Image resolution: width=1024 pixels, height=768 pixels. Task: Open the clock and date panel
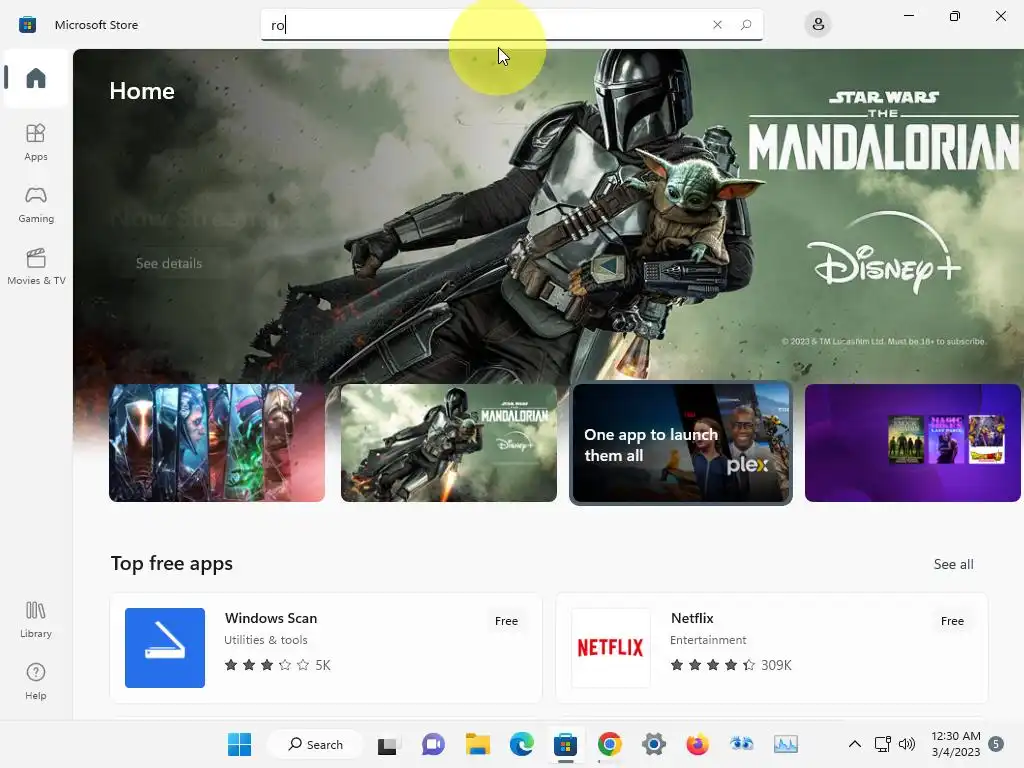[x=955, y=744]
